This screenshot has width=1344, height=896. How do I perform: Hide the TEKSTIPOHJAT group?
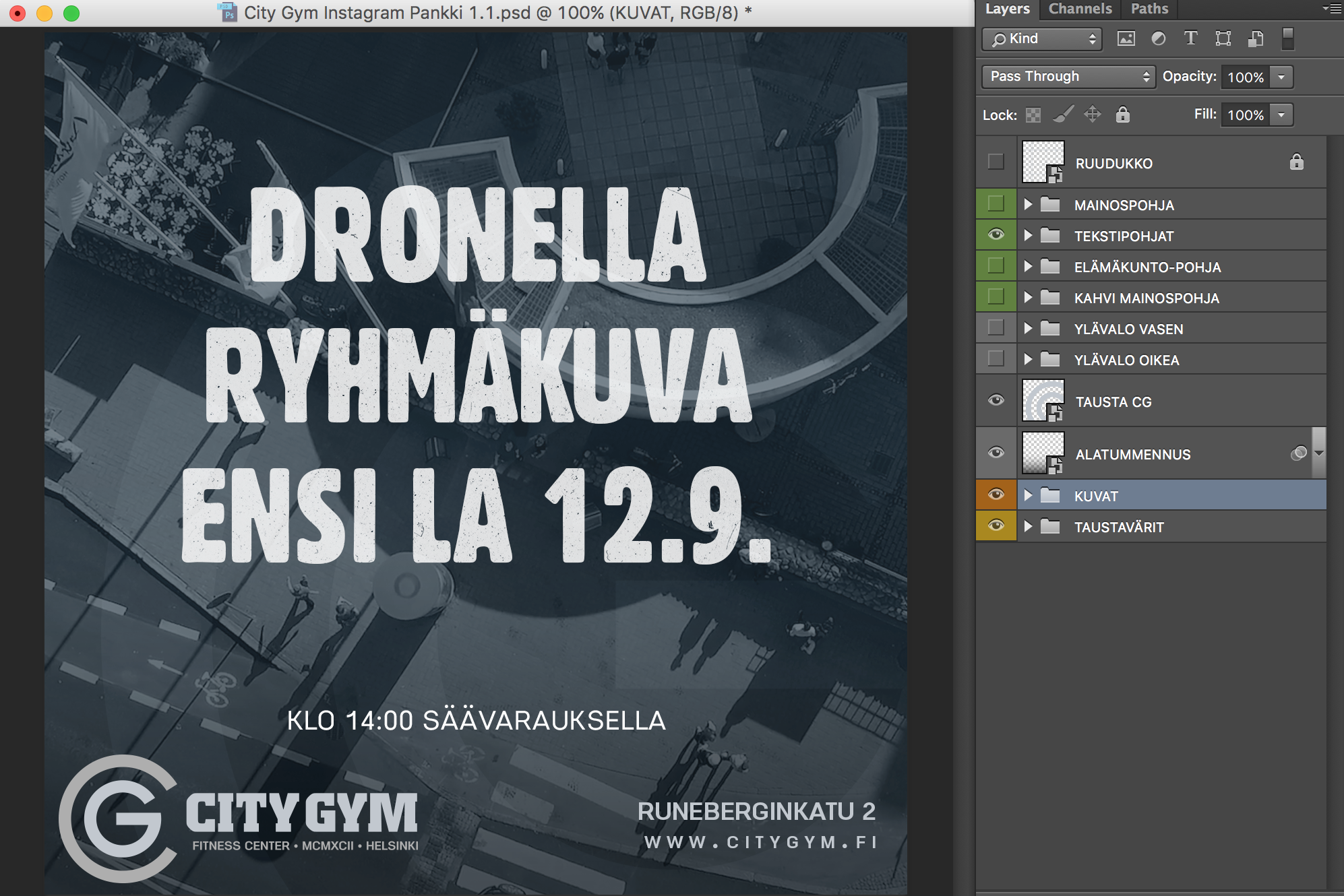tap(996, 234)
